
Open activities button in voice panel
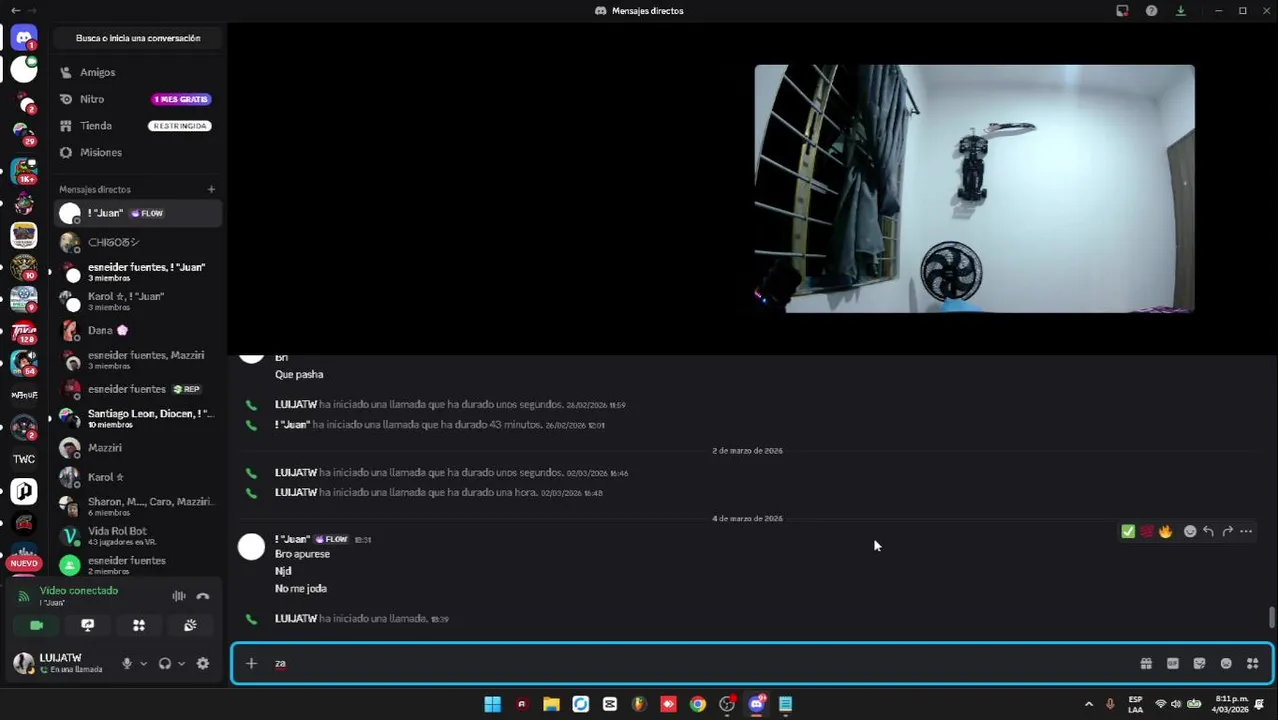click(x=139, y=625)
